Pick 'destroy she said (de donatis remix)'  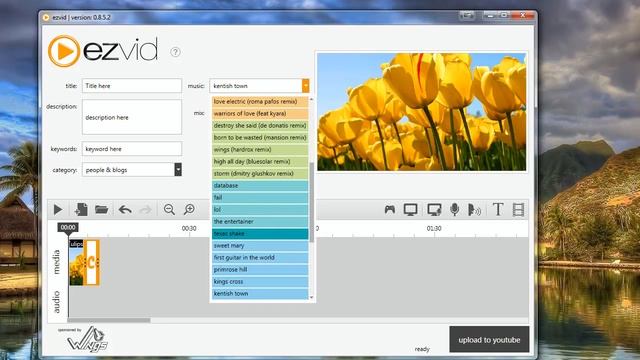point(260,126)
